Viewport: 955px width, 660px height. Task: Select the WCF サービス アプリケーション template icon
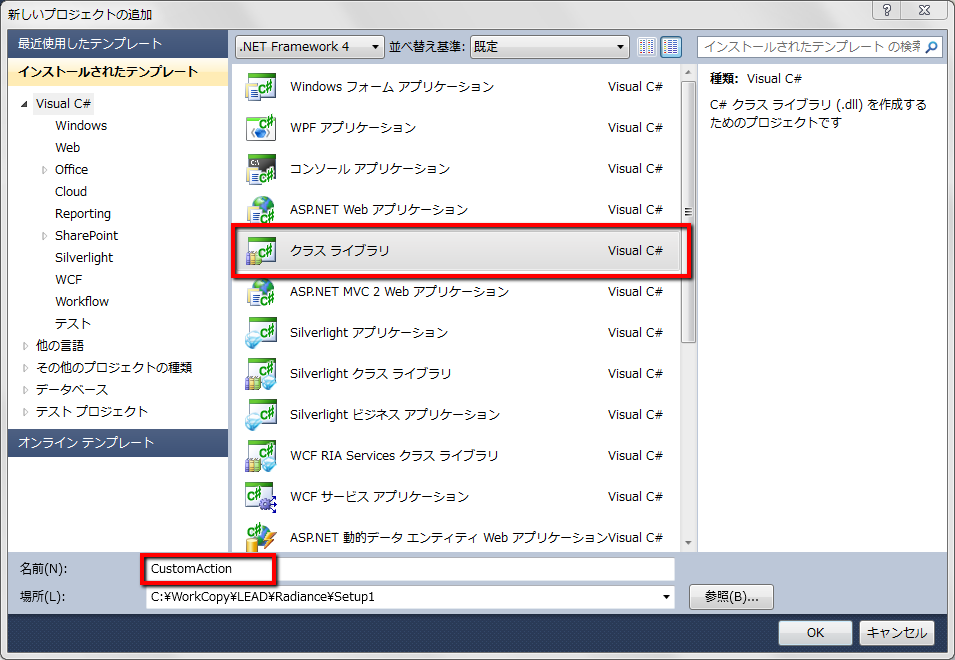261,496
